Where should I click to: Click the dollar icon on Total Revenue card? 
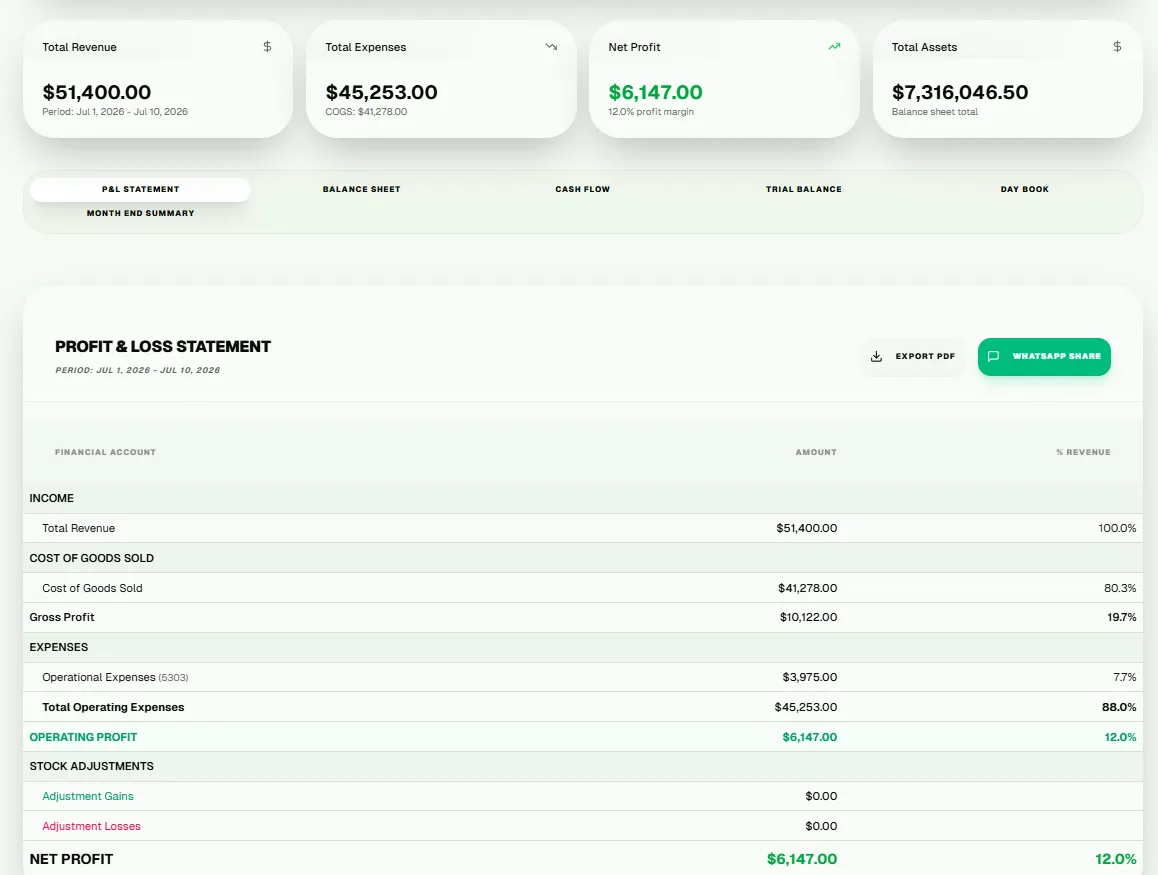coord(267,47)
